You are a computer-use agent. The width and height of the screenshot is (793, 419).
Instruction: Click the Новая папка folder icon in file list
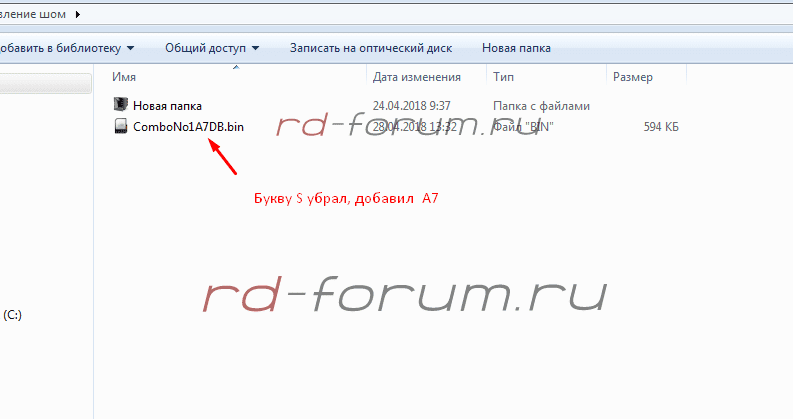point(120,105)
